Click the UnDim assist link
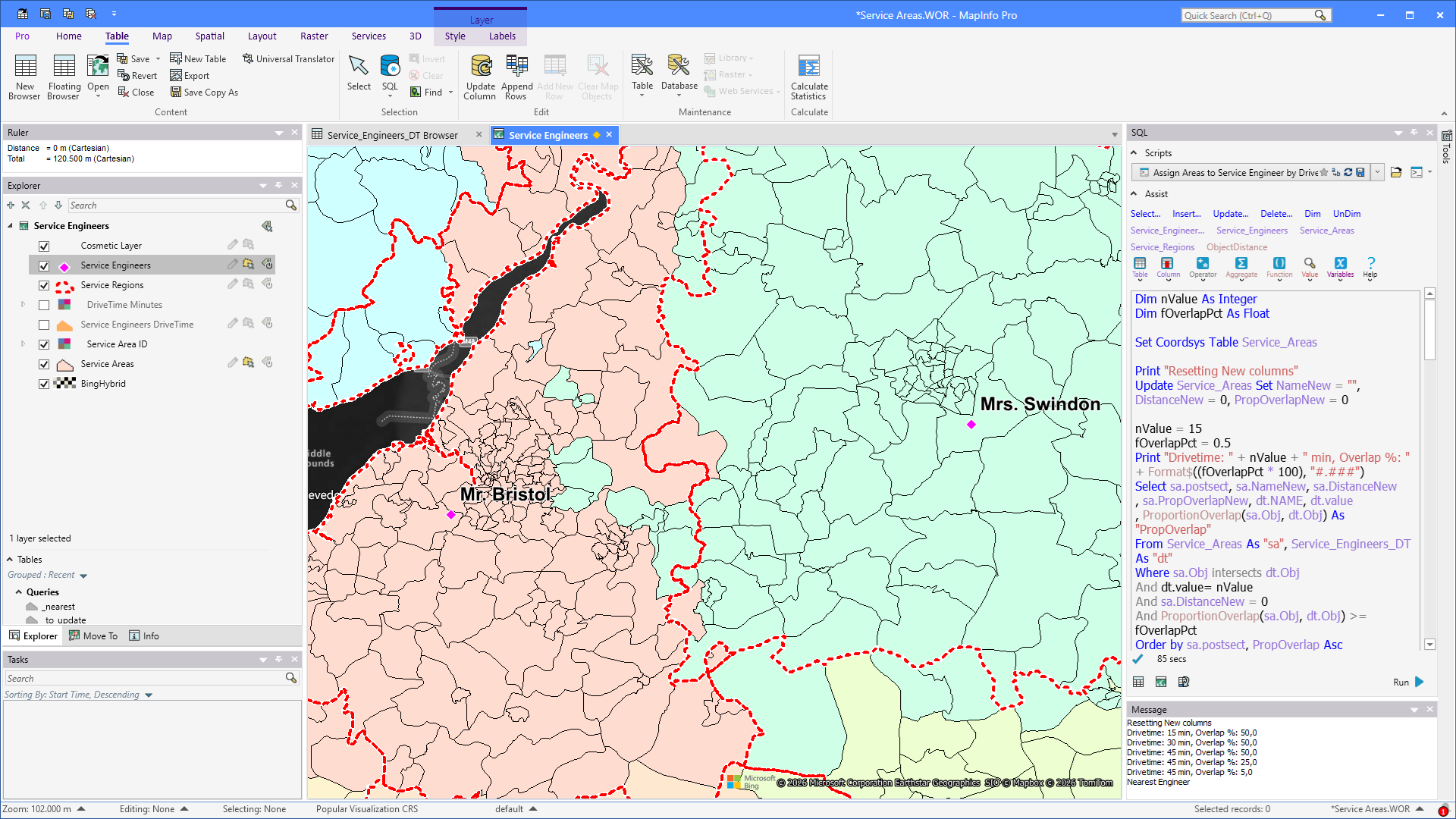The height and width of the screenshot is (819, 1456). click(x=1347, y=214)
